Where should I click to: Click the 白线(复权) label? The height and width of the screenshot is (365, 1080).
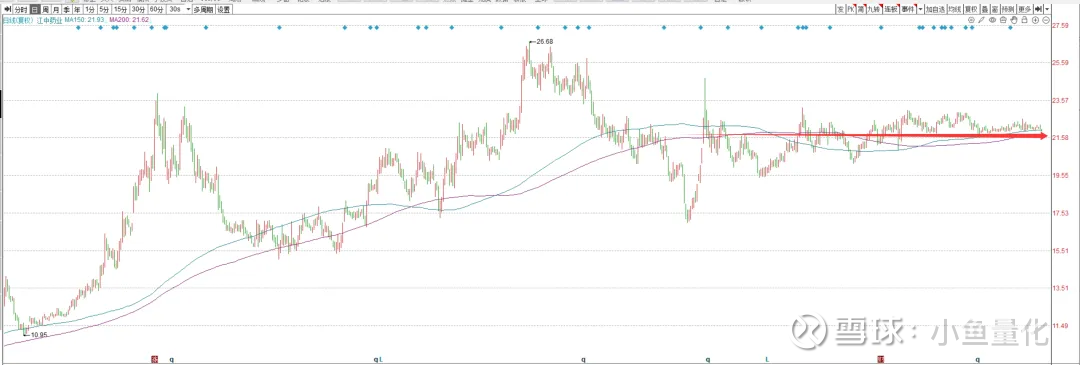(18, 20)
